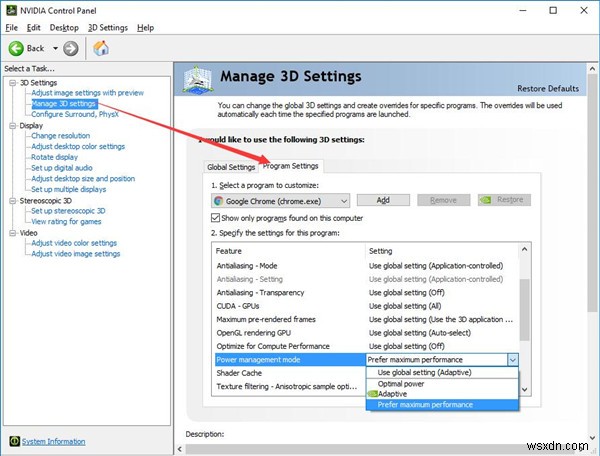600x456 pixels.
Task: Click the Chrome icon in the program combo box
Action: pos(218,201)
